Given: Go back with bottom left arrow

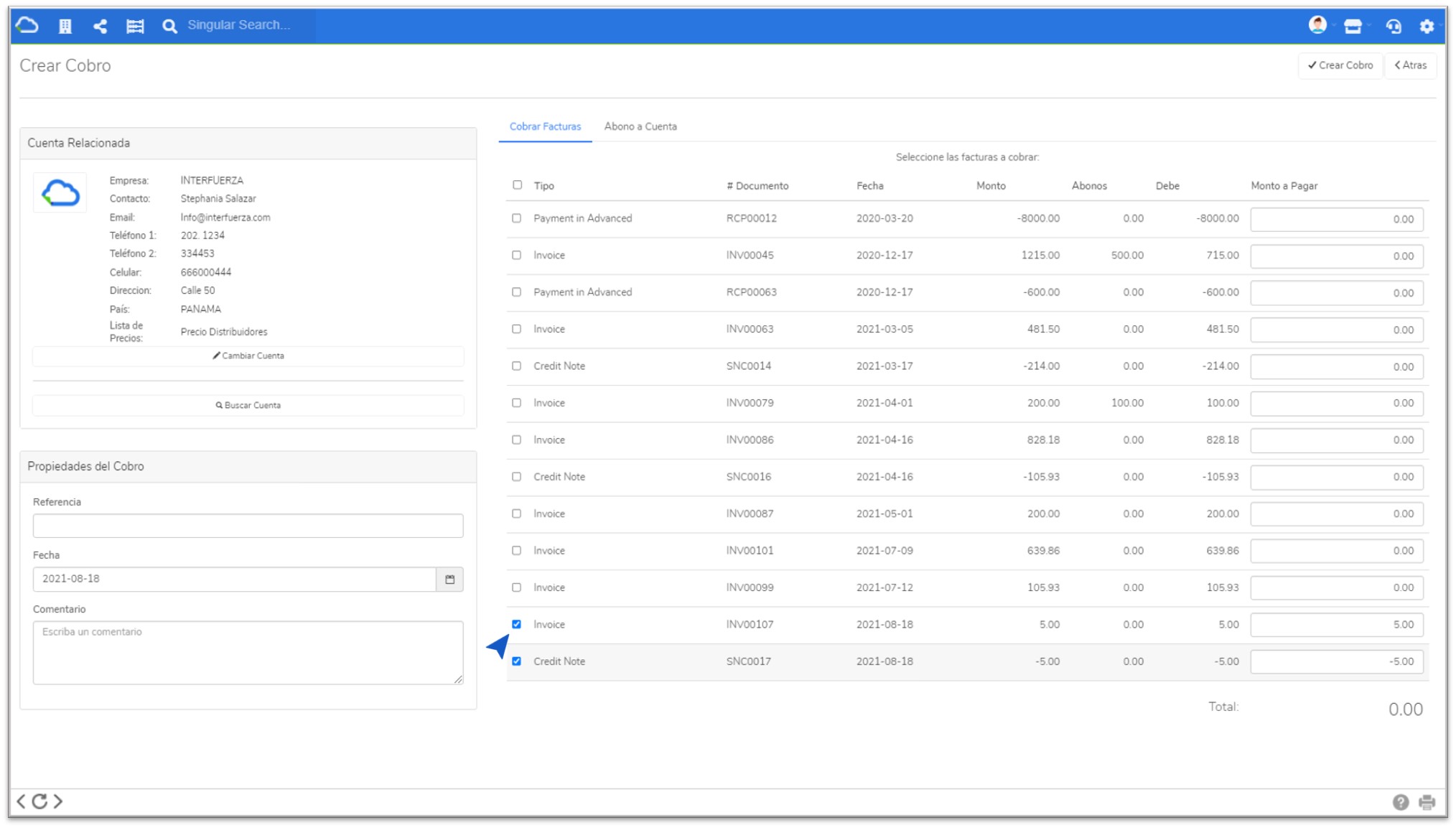Looking at the screenshot, I should (x=22, y=801).
